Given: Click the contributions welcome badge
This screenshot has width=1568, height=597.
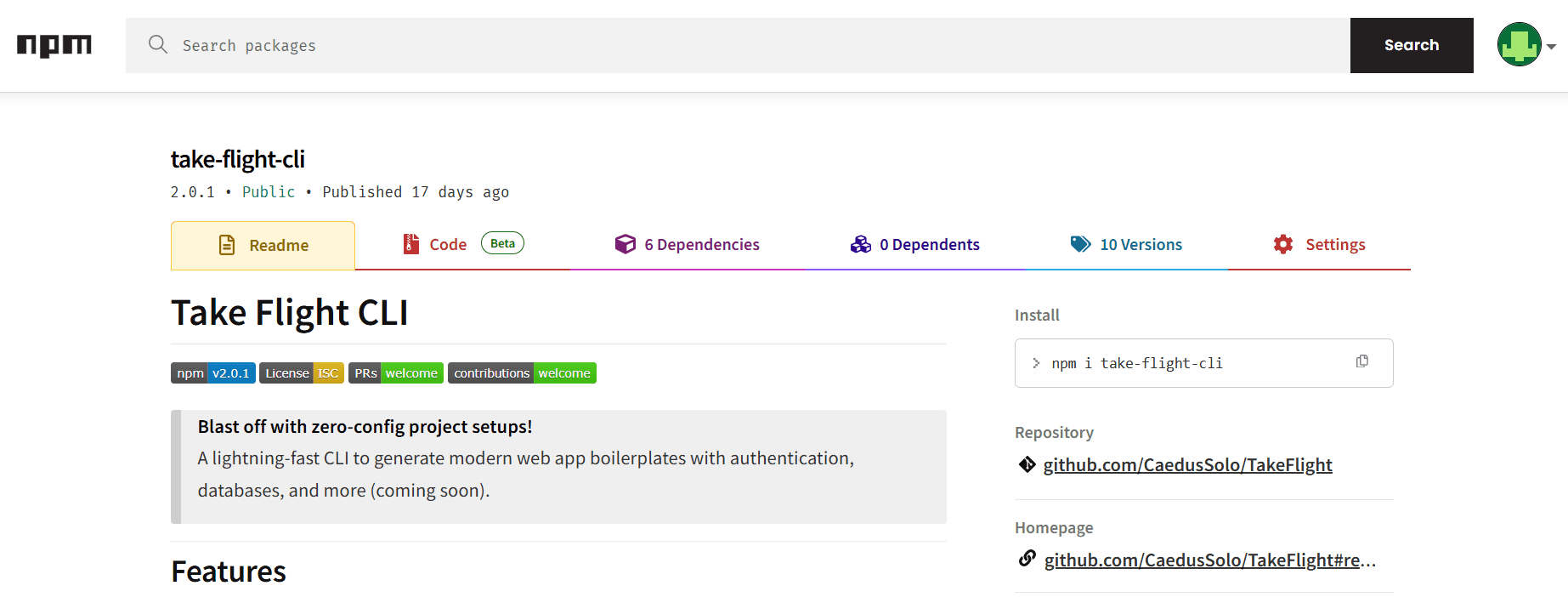Looking at the screenshot, I should 522,373.
